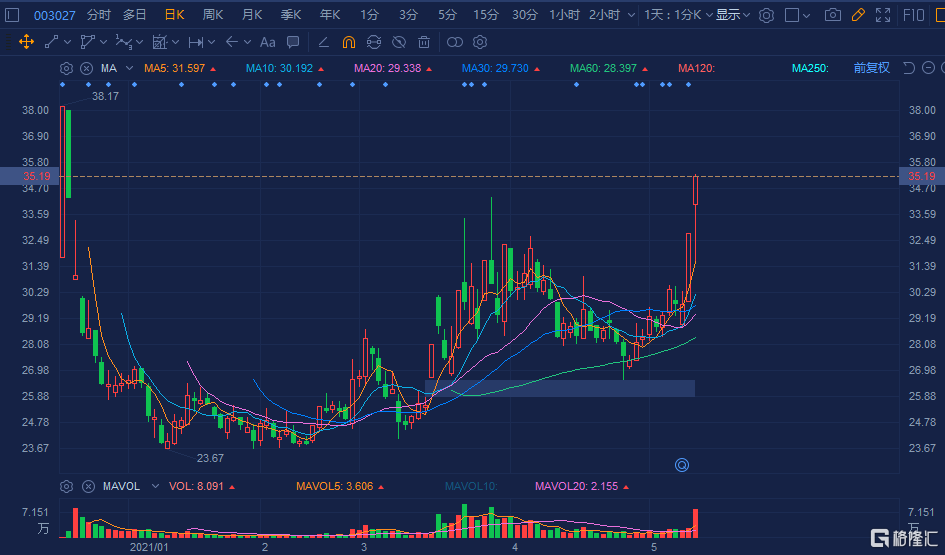Select the polygon shape drawing tool
The width and height of the screenshot is (945, 555).
pyautogui.click(x=87, y=42)
